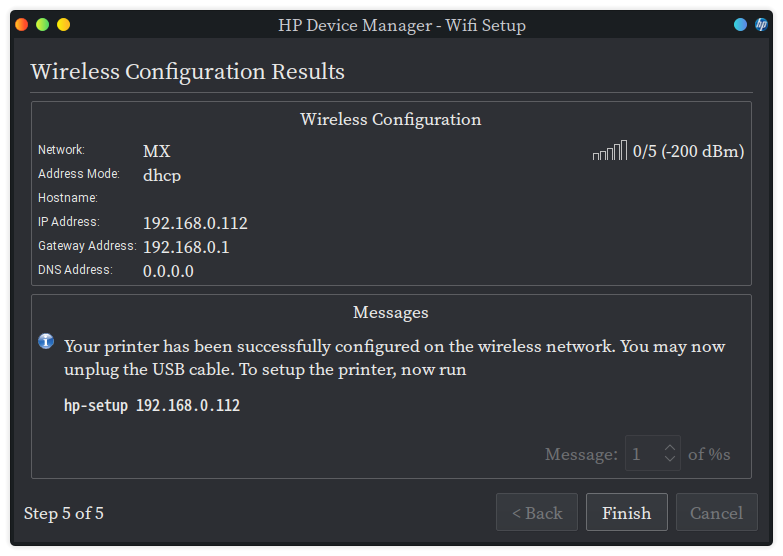
Task: Click the yellow window control button
Action: click(x=63, y=25)
